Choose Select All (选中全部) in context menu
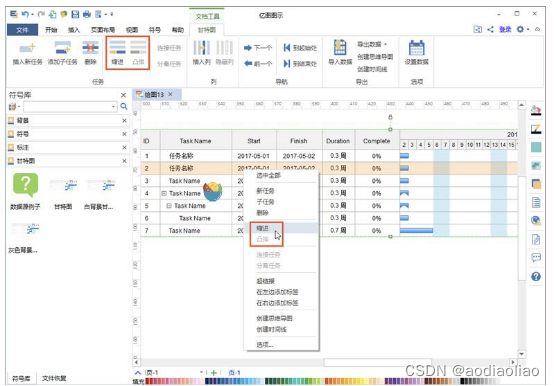The height and width of the screenshot is (386, 554). (x=281, y=175)
